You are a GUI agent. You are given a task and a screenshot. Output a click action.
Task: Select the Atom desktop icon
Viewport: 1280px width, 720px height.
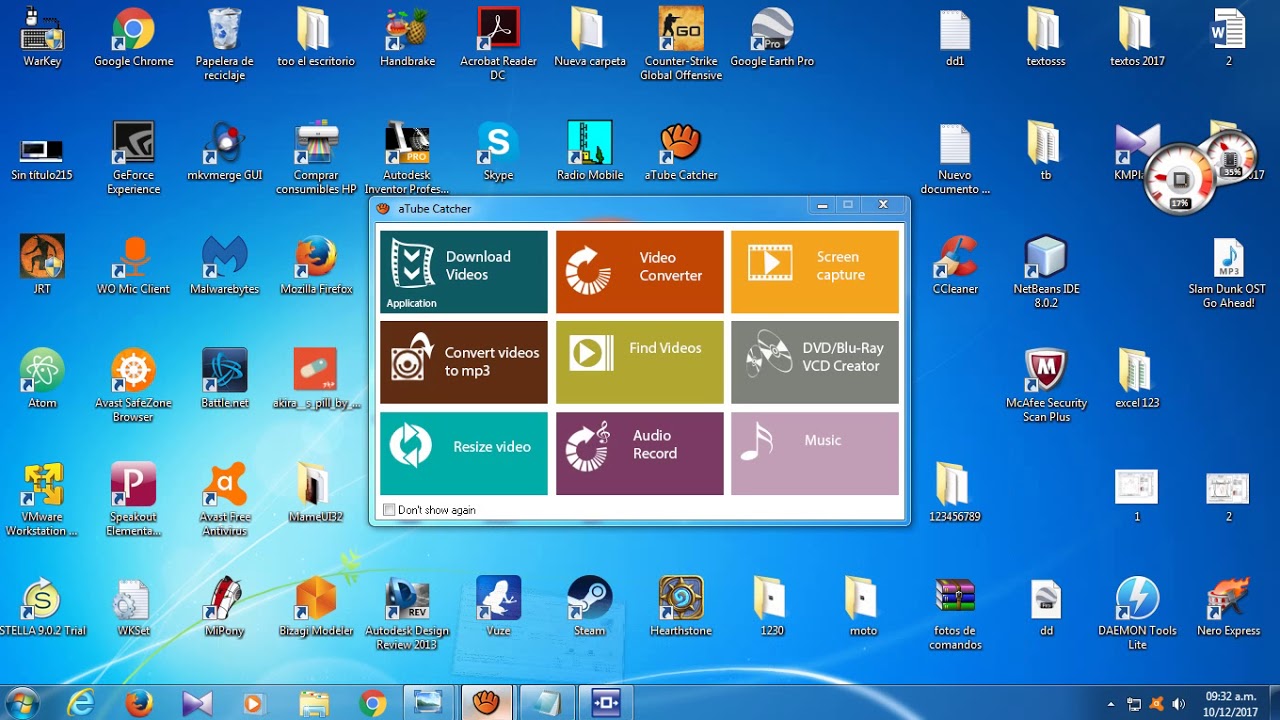(x=42, y=380)
